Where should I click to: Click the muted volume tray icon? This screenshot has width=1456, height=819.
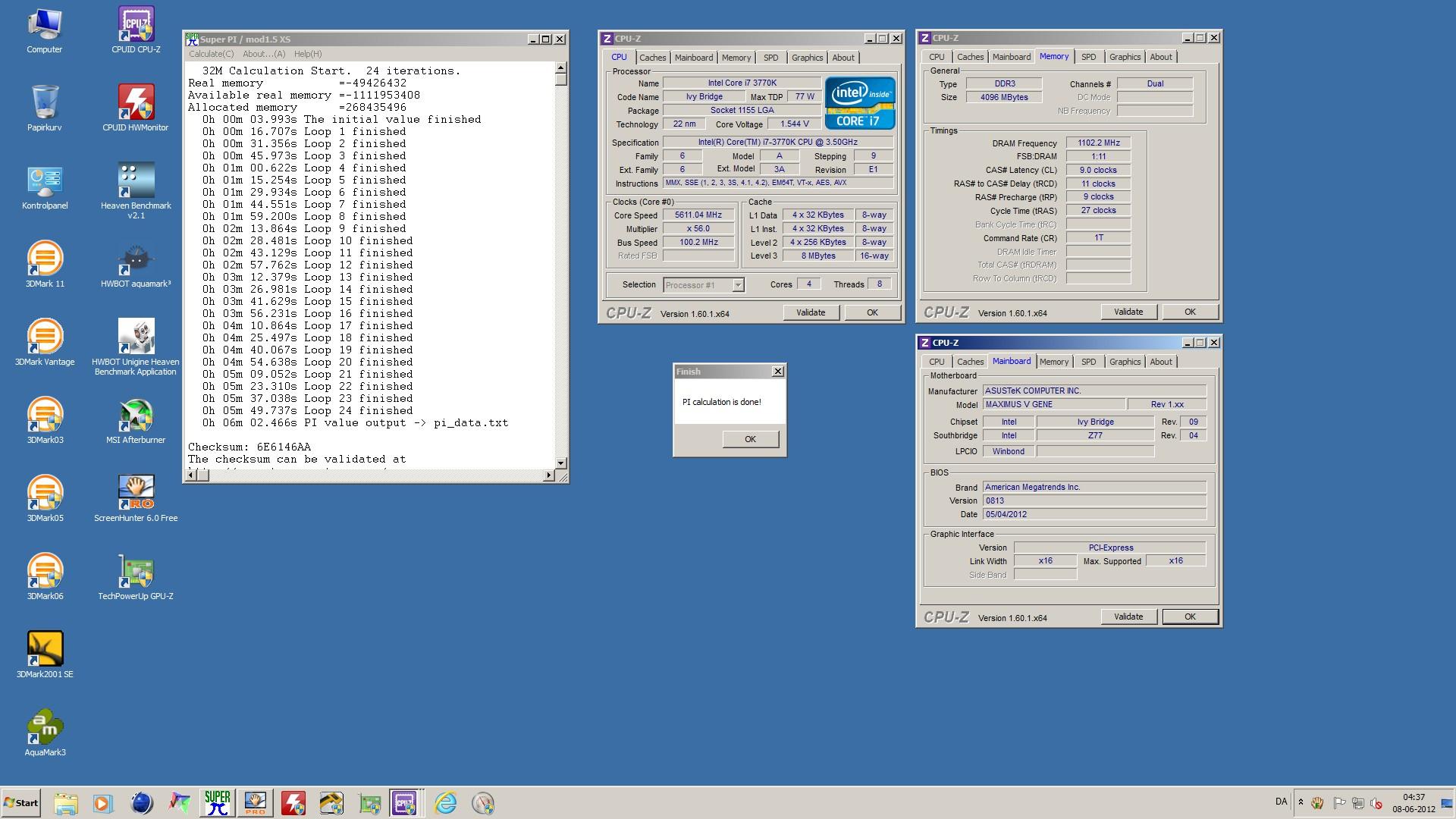[x=1376, y=803]
